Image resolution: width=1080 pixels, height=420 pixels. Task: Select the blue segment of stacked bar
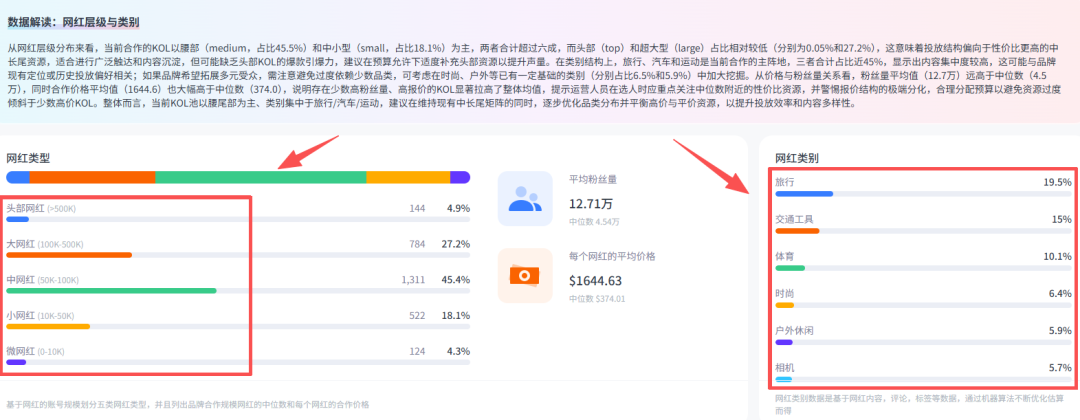tap(18, 177)
